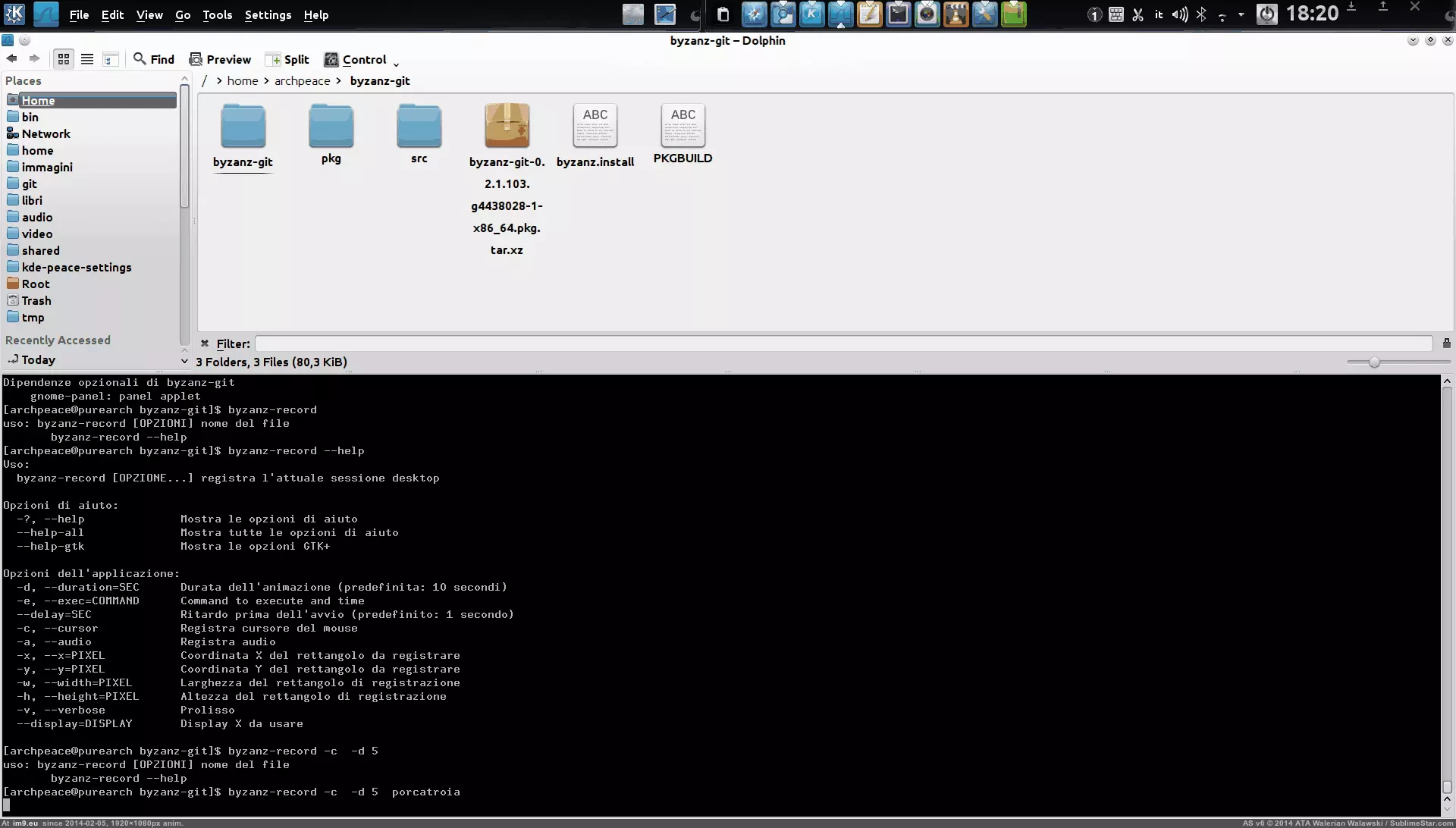Select Home in the Places panel

[91, 100]
